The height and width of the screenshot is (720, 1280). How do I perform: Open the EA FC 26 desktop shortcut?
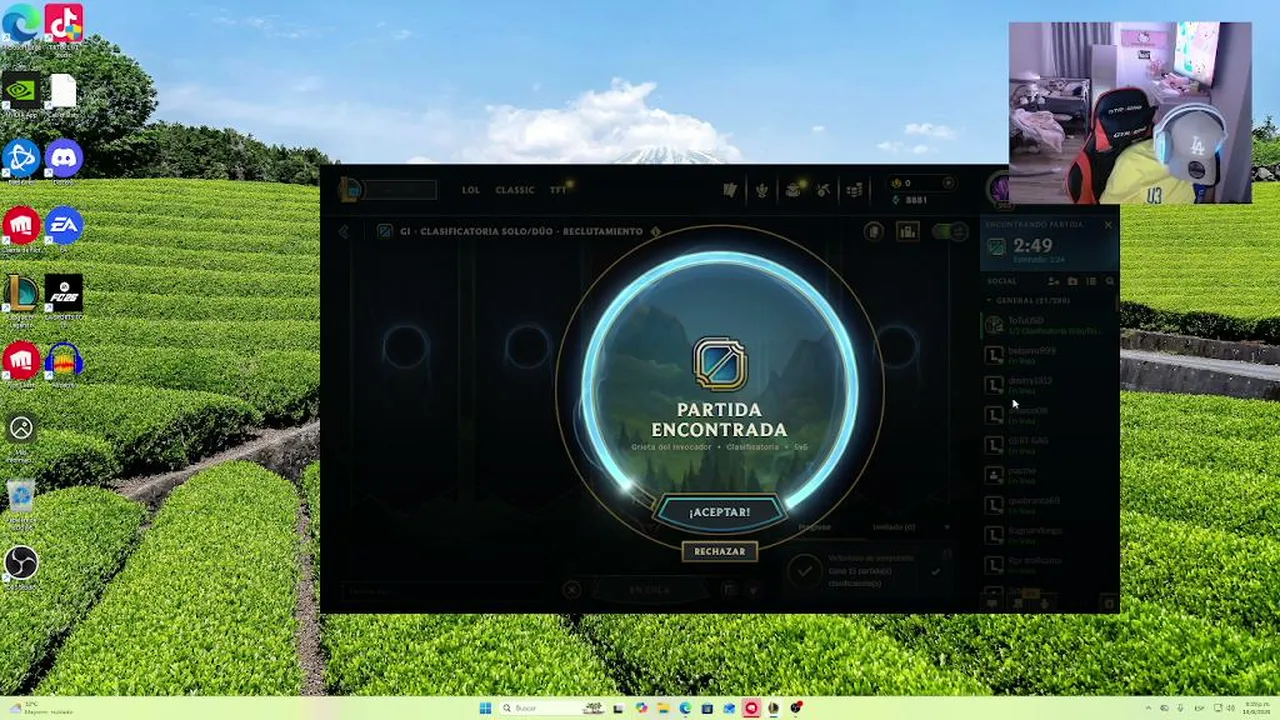[64, 294]
